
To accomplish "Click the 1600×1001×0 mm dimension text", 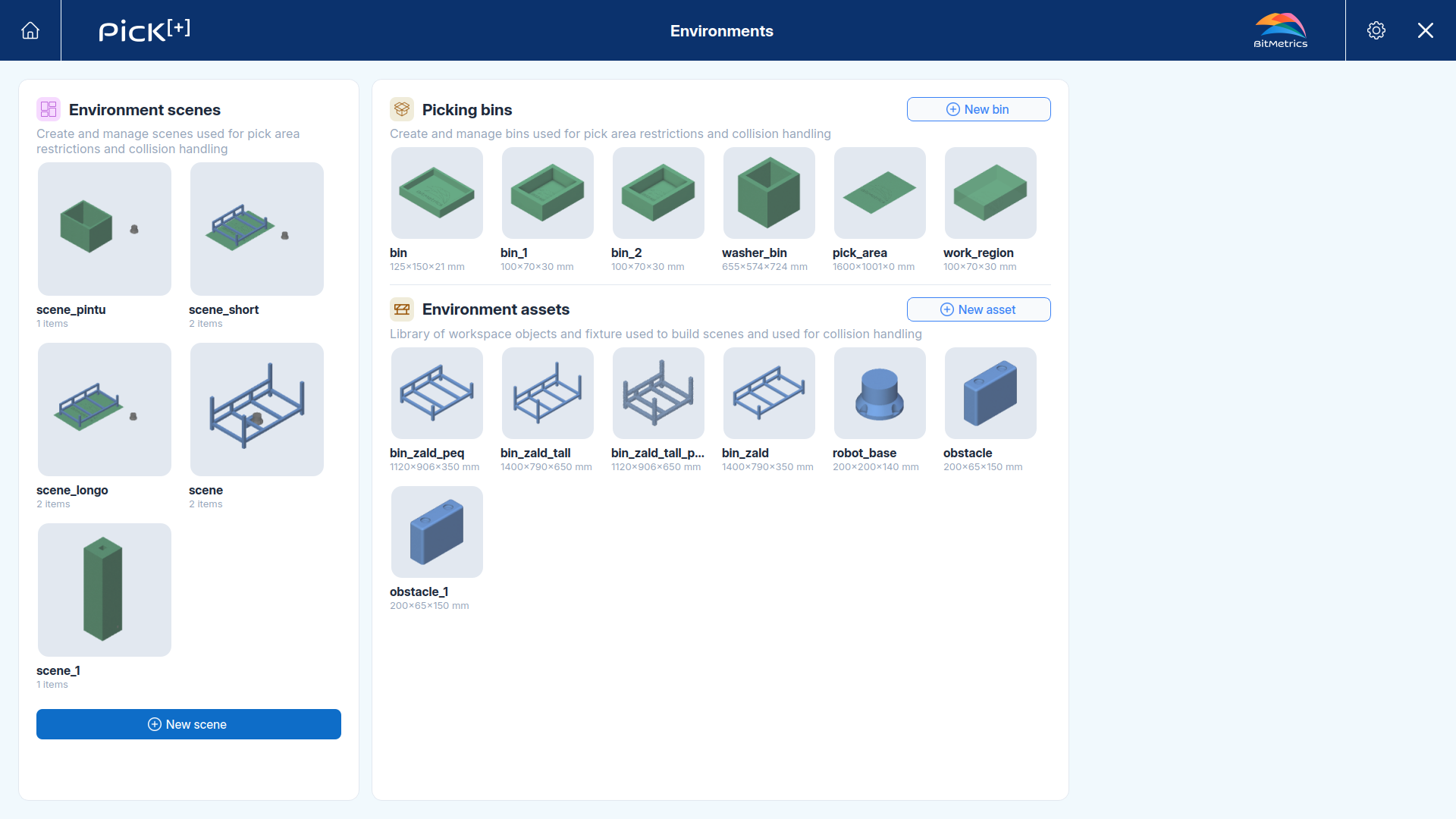I will pos(874,267).
